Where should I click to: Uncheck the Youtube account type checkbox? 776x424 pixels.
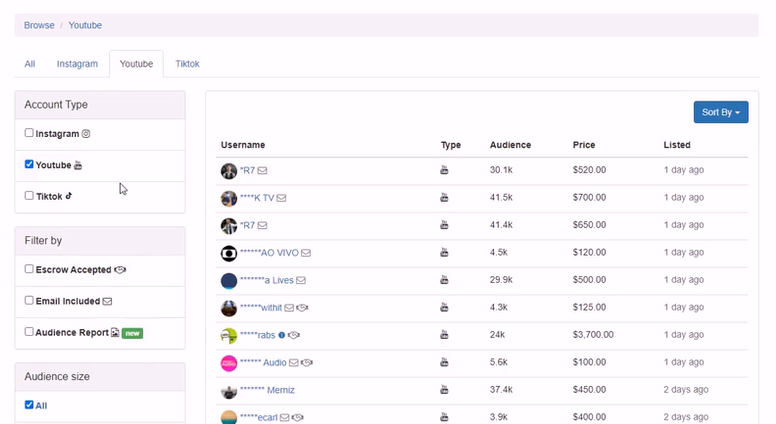click(x=29, y=164)
